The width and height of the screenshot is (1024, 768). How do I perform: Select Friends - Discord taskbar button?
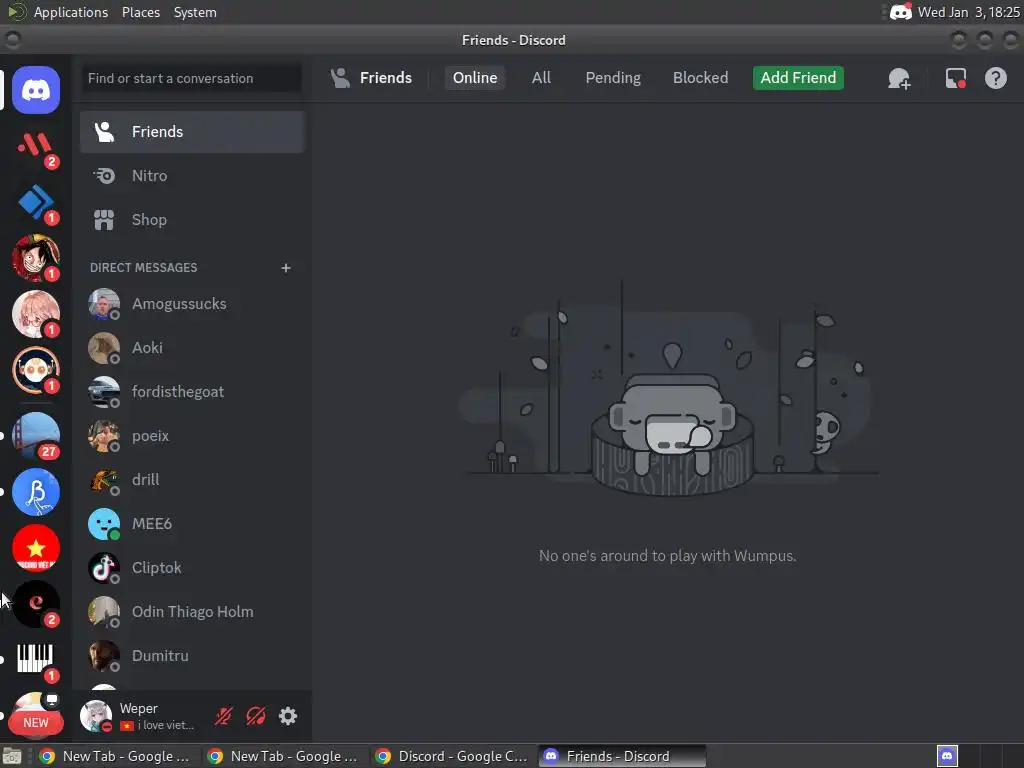click(x=622, y=756)
